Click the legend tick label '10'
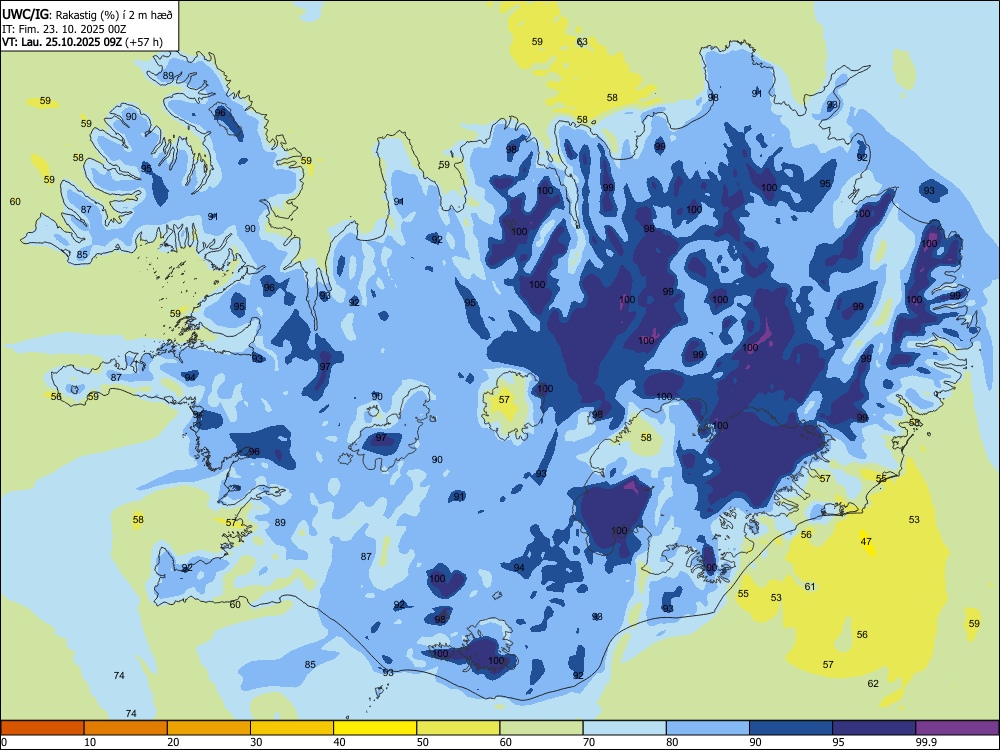Screen dimensions: 1000x750 click(90, 742)
